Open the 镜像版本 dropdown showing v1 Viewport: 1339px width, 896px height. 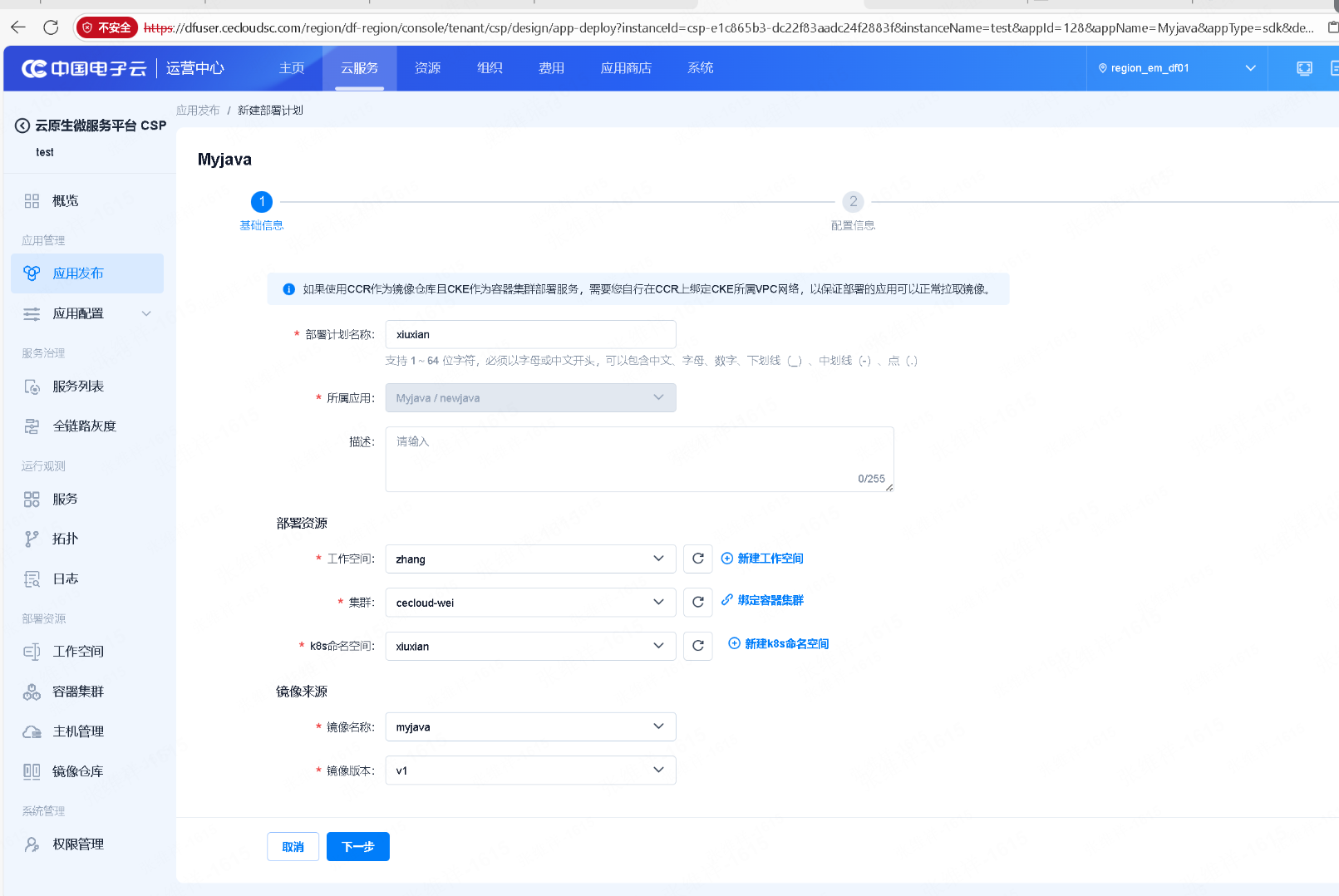pyautogui.click(x=530, y=770)
